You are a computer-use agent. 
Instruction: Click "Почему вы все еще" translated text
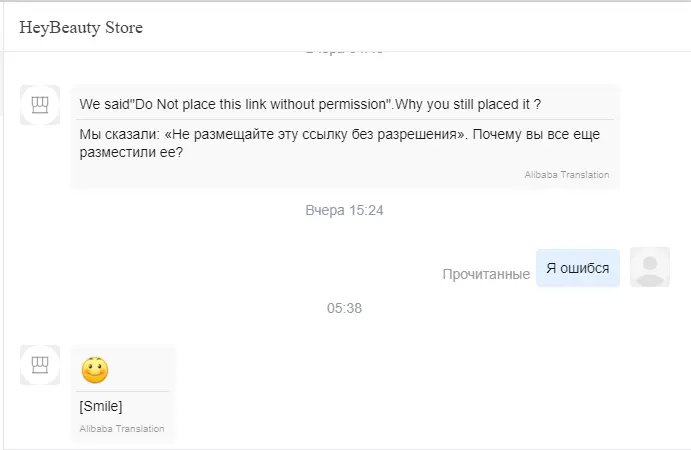pyautogui.click(x=536, y=134)
